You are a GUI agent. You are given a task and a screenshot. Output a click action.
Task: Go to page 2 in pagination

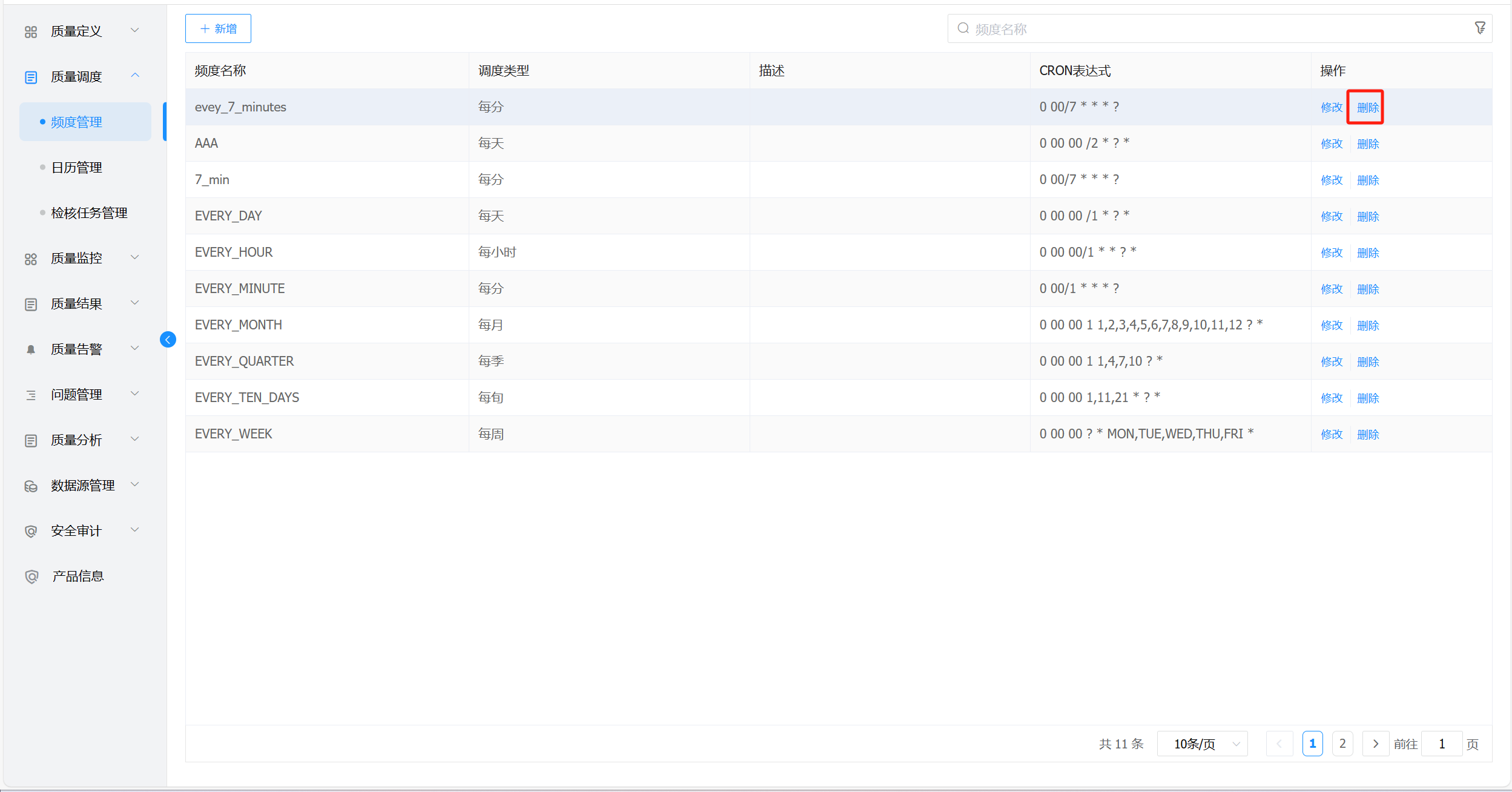click(1342, 744)
